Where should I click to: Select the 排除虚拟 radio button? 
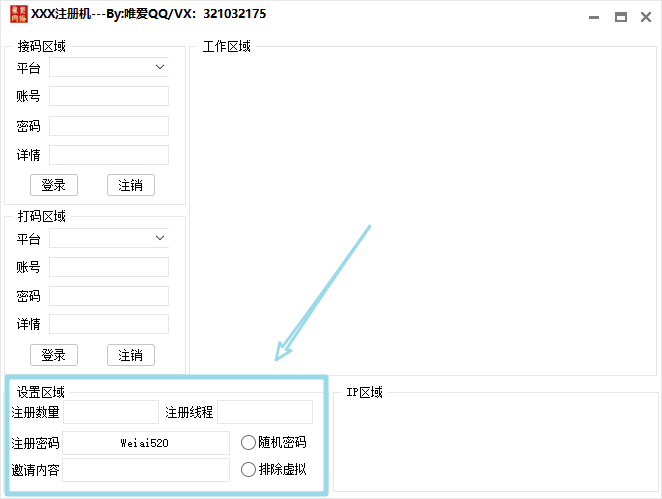click(248, 469)
